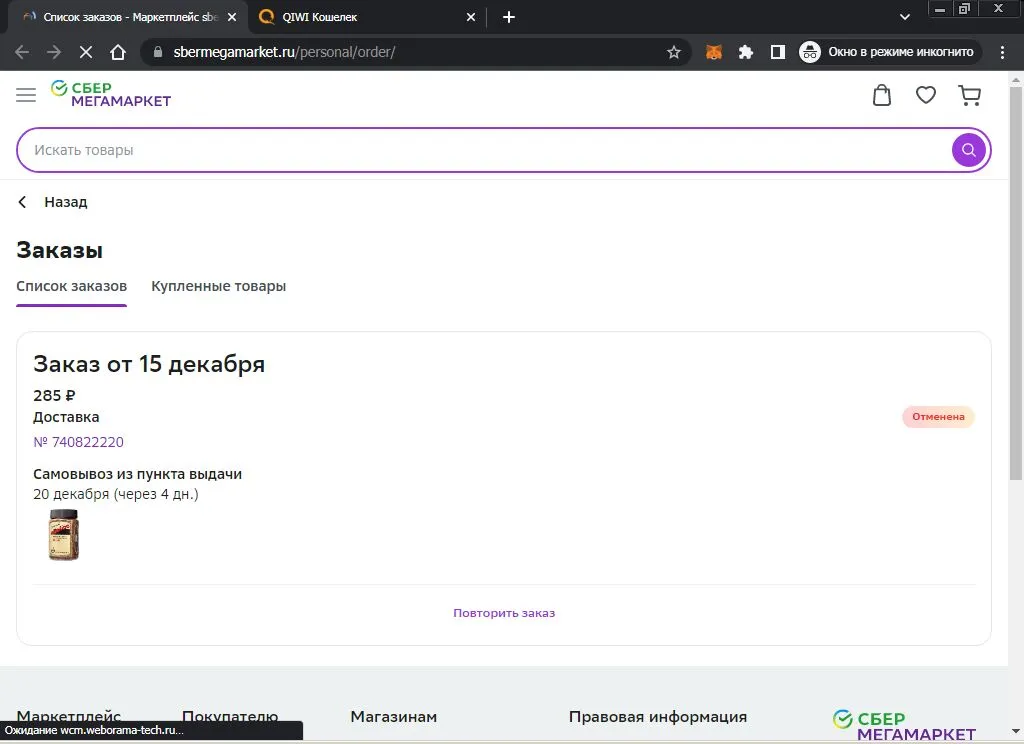Open the shopping cart icon
1024x744 pixels.
(x=970, y=95)
